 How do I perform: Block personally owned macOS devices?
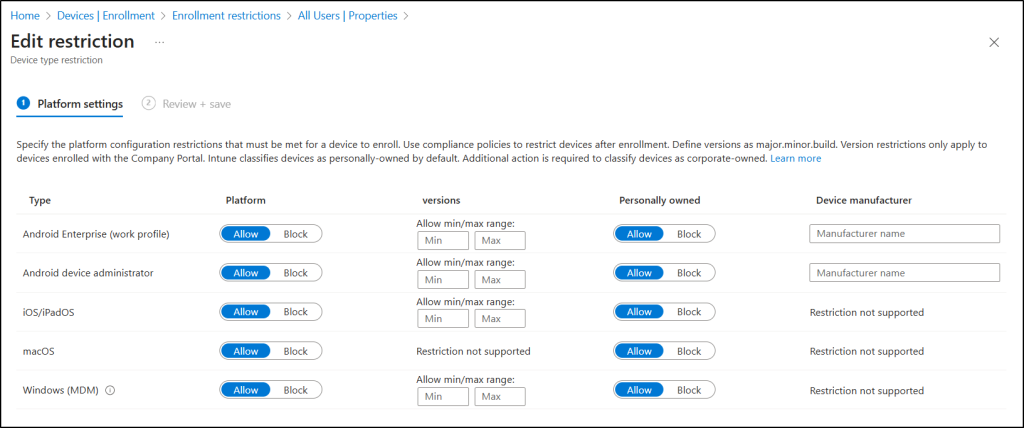pyautogui.click(x=689, y=351)
